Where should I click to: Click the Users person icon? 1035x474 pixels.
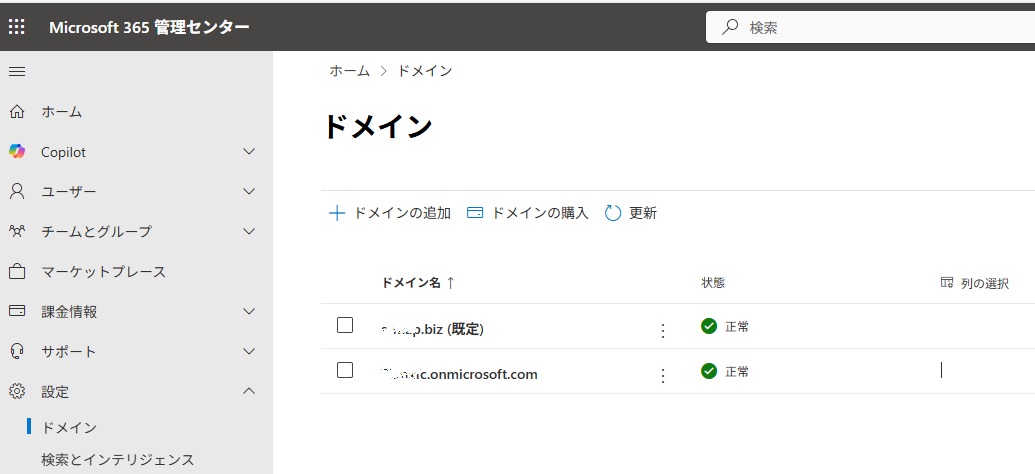click(x=17, y=191)
